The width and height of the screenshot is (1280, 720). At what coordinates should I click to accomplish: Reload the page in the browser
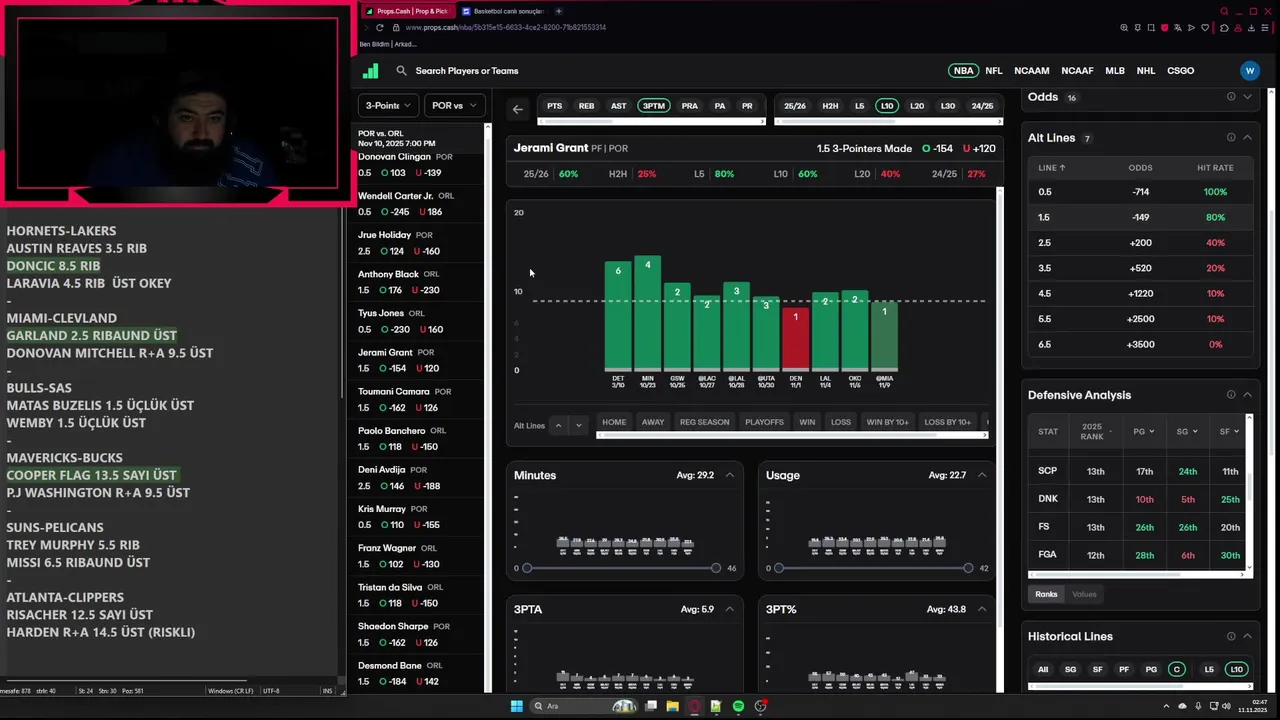(x=379, y=27)
